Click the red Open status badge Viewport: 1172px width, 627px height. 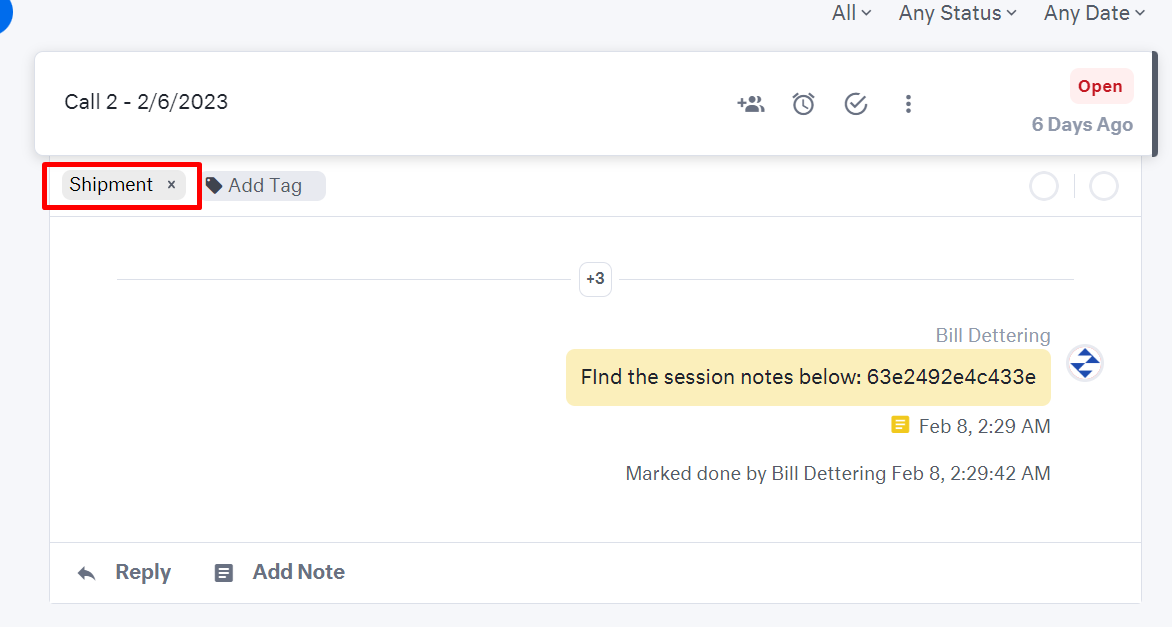click(1100, 87)
